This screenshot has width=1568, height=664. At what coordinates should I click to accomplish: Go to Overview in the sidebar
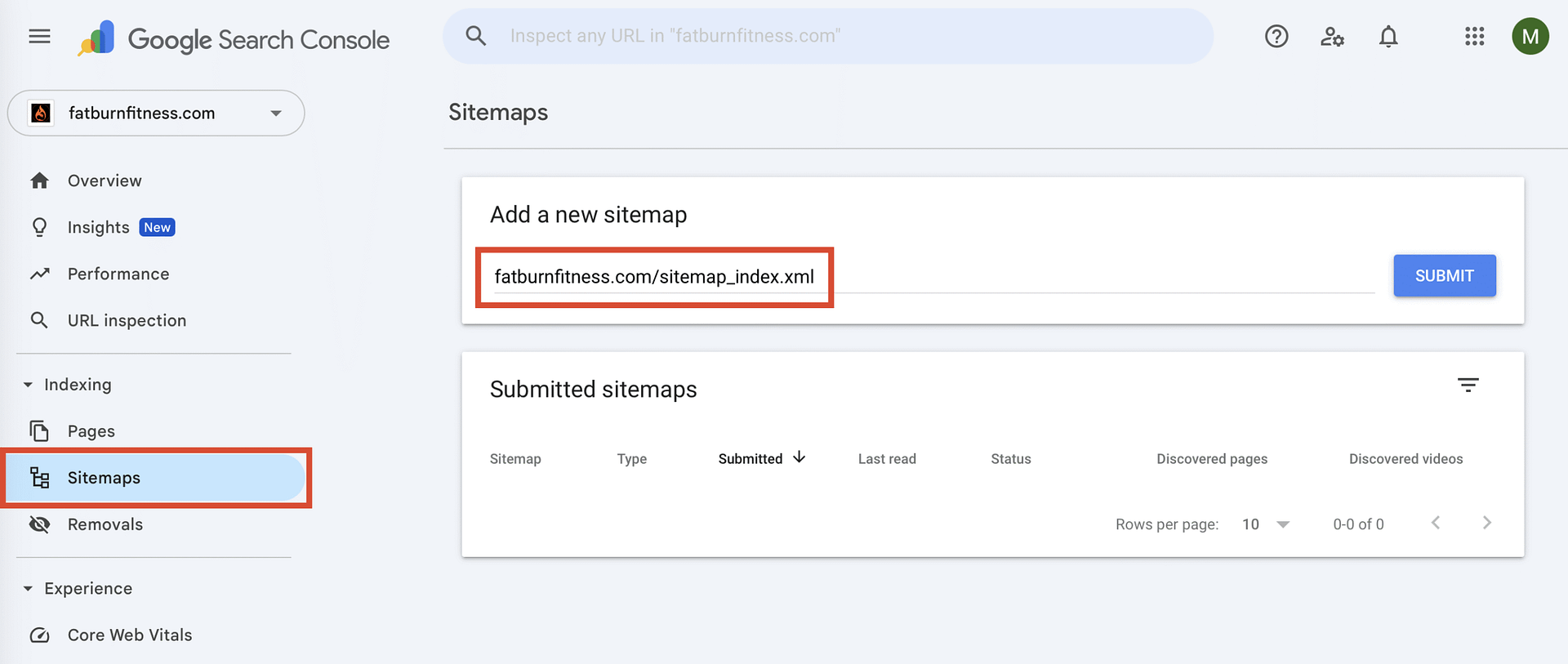pos(105,180)
